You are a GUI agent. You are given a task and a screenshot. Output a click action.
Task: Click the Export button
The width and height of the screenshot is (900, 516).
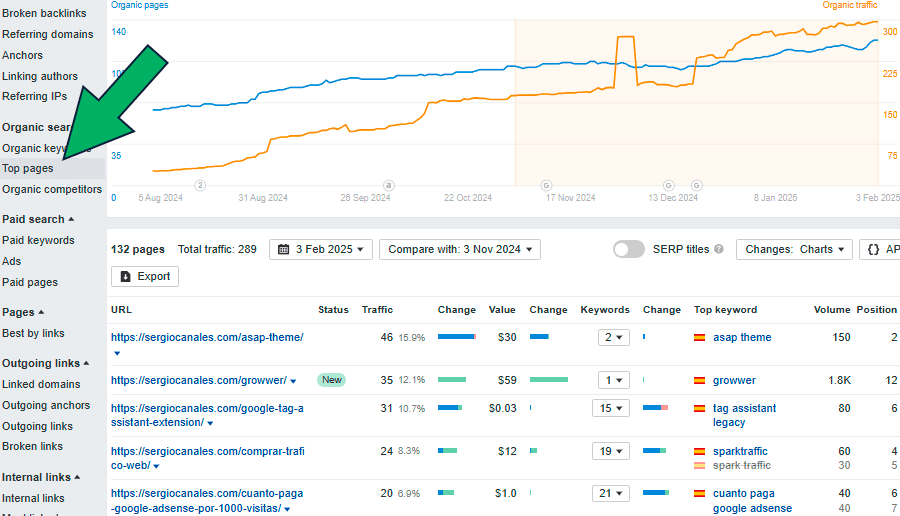(x=145, y=276)
